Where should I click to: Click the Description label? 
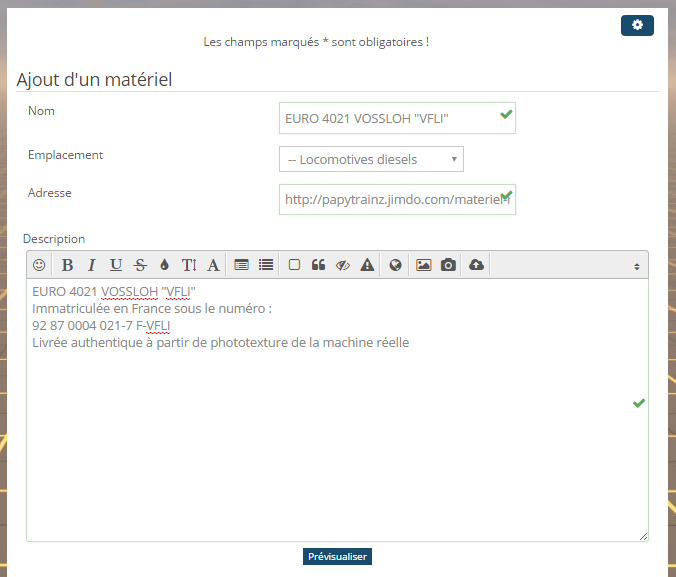point(54,239)
